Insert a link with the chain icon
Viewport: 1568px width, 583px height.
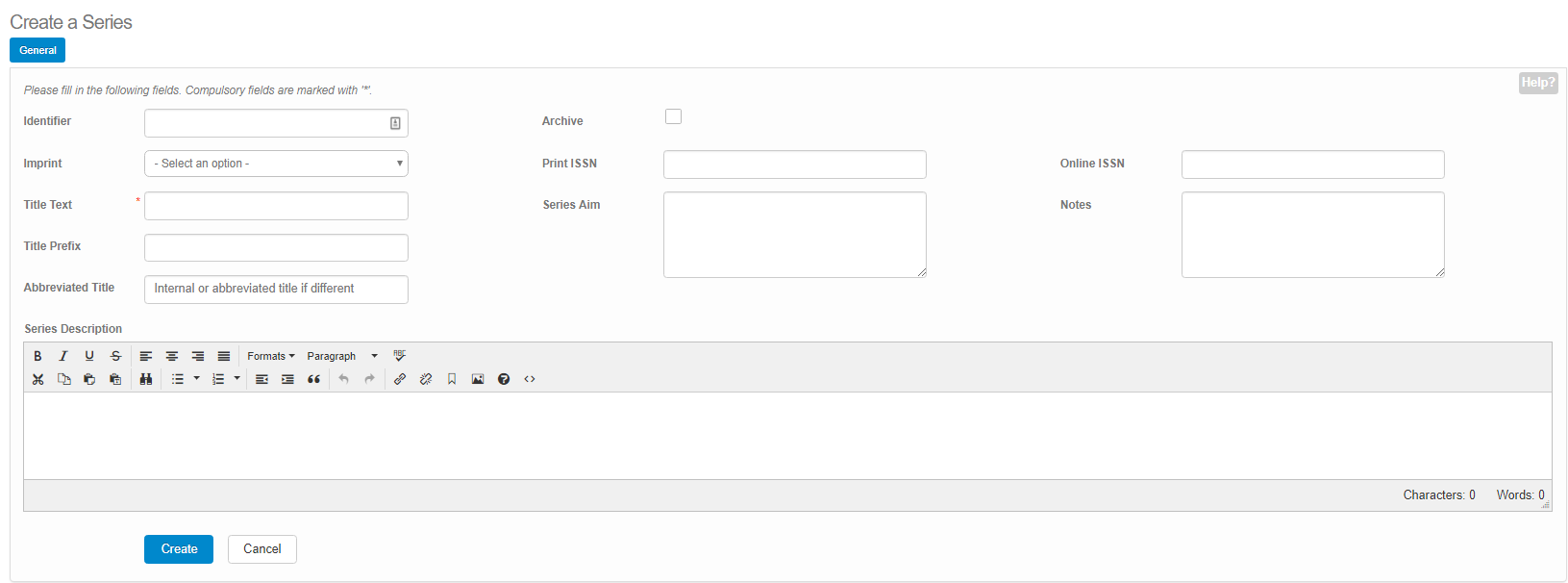400,379
